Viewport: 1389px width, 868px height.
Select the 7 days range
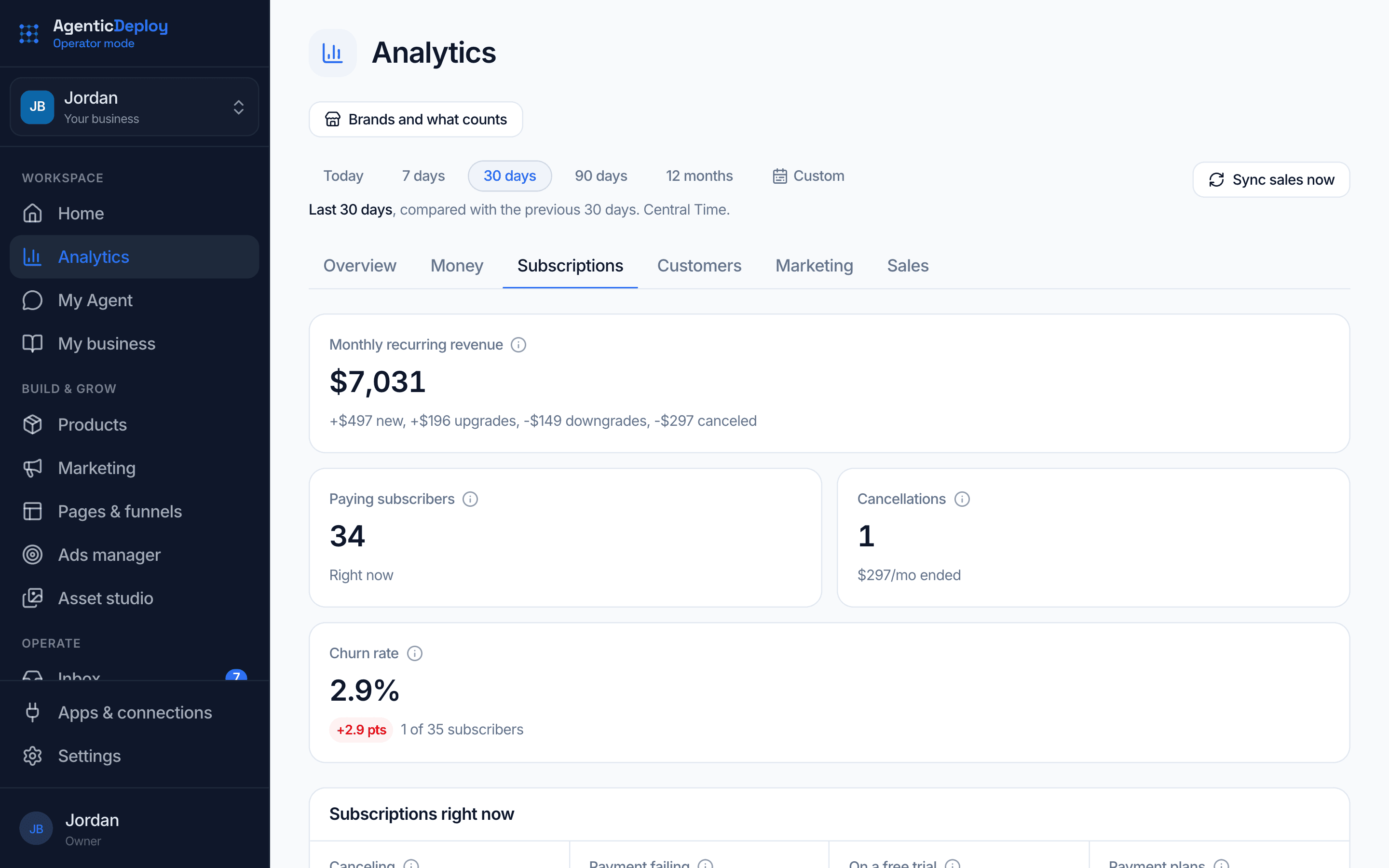coord(423,176)
